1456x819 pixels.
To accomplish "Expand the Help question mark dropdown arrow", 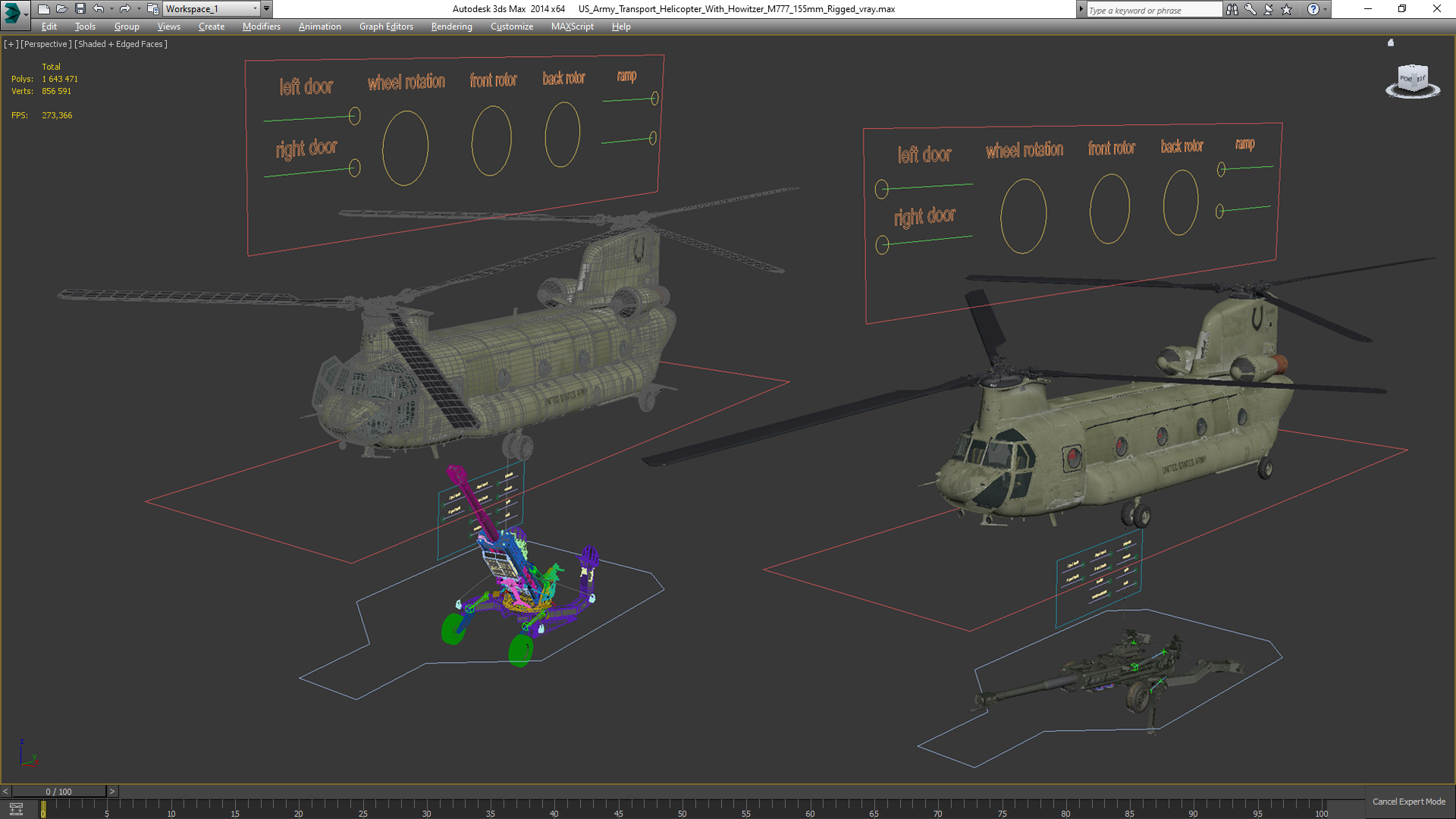I will [1325, 9].
